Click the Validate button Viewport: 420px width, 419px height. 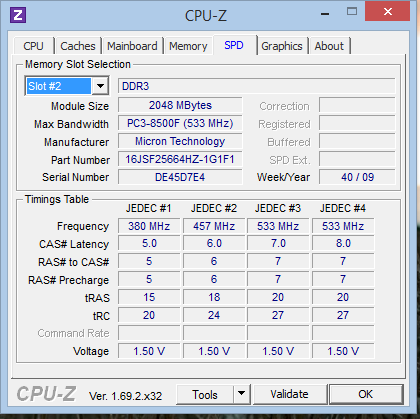(x=290, y=394)
